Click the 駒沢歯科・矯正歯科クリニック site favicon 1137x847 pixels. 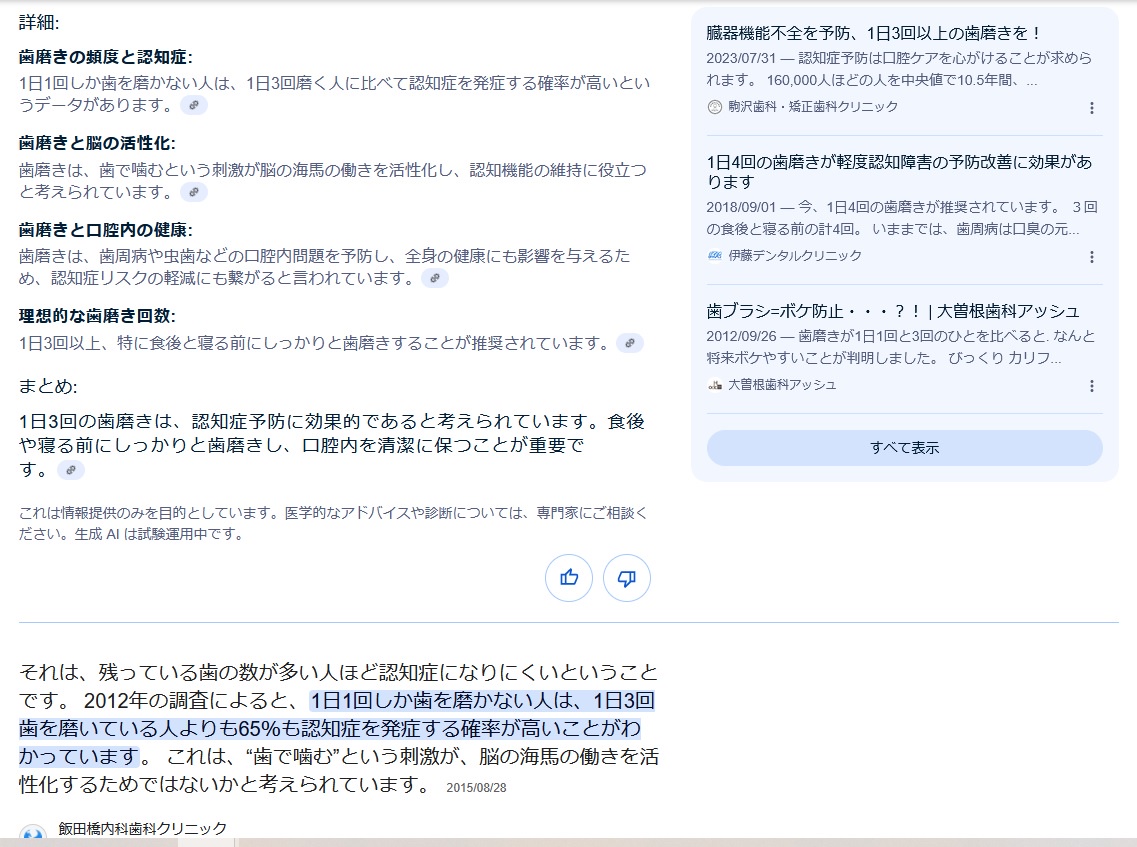coord(714,107)
